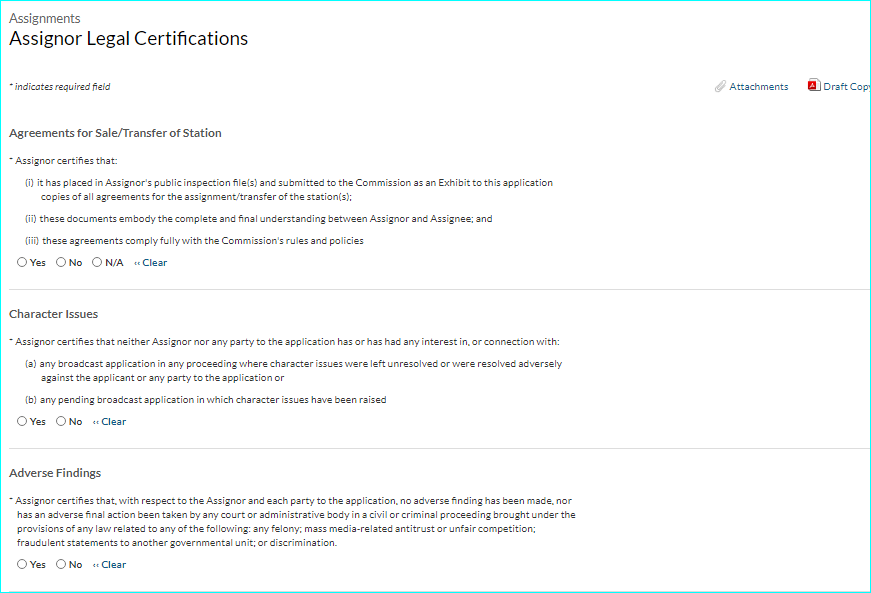
Task: Click the Adverse Findings section heading
Action: (55, 473)
